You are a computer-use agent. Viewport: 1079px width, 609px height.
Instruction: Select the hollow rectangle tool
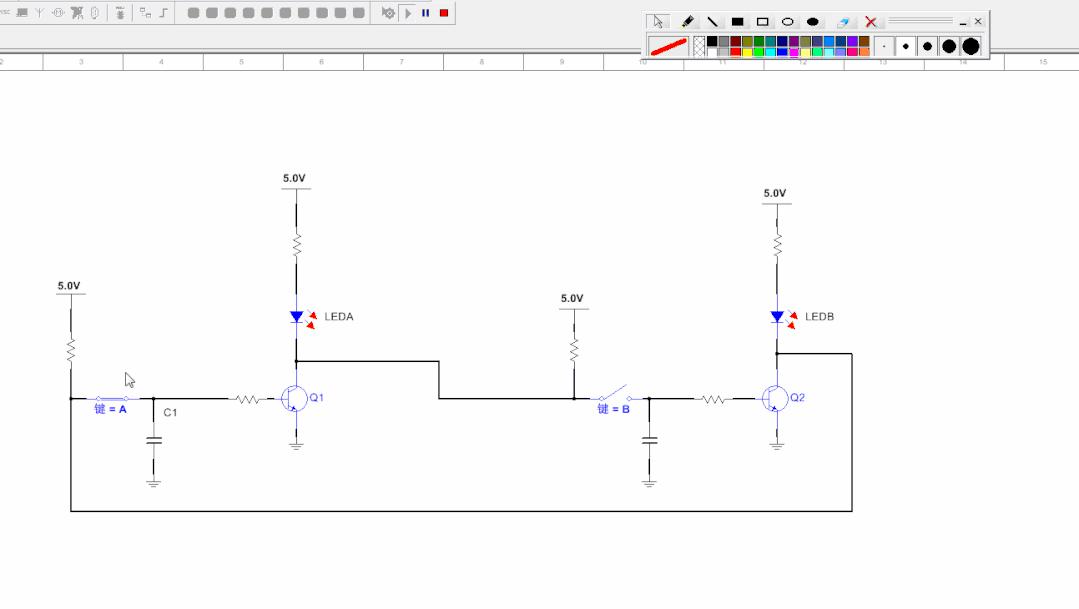(762, 21)
